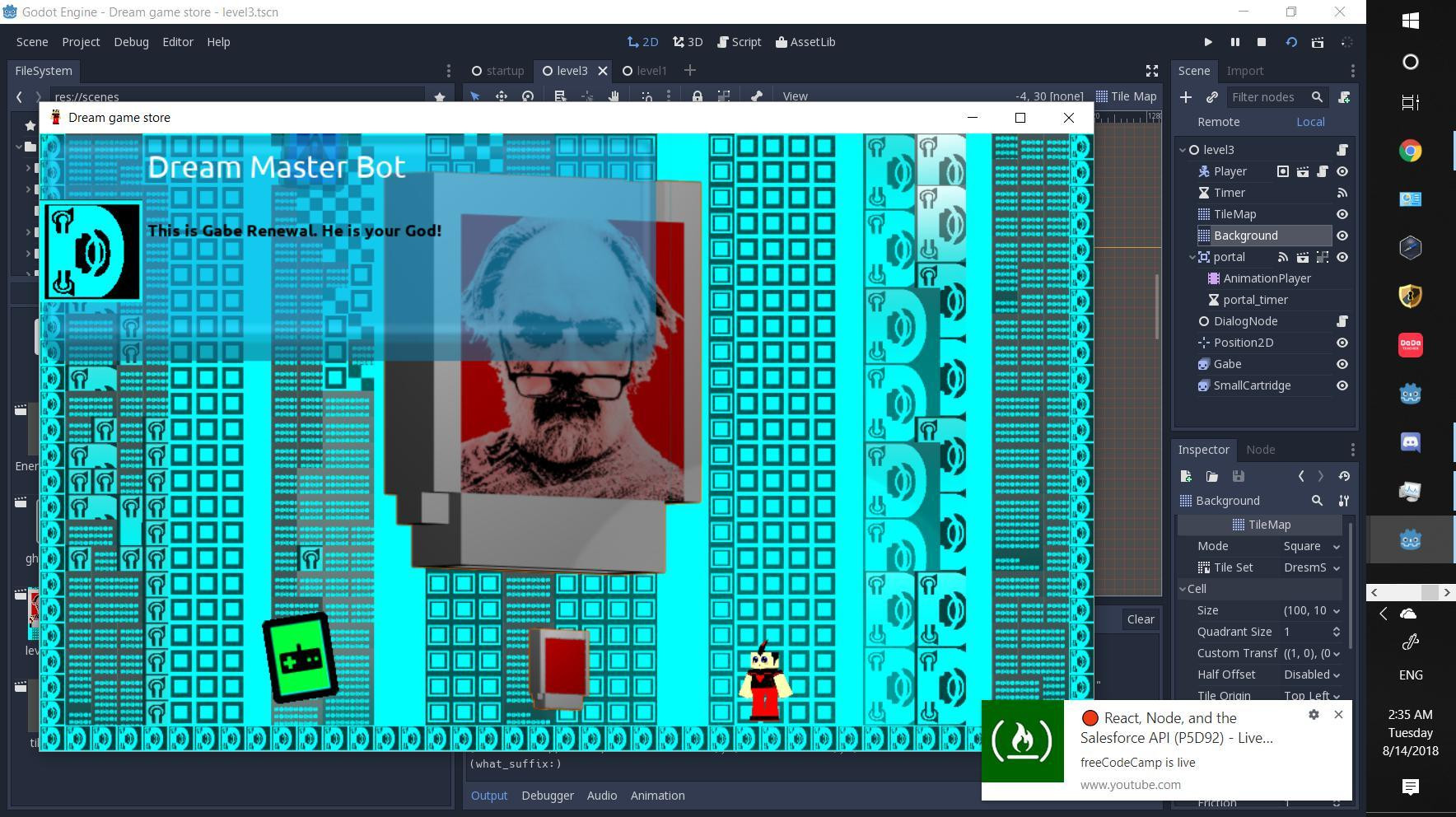The image size is (1456, 817).
Task: Switch scene tree to Remote view
Action: coord(1219,122)
